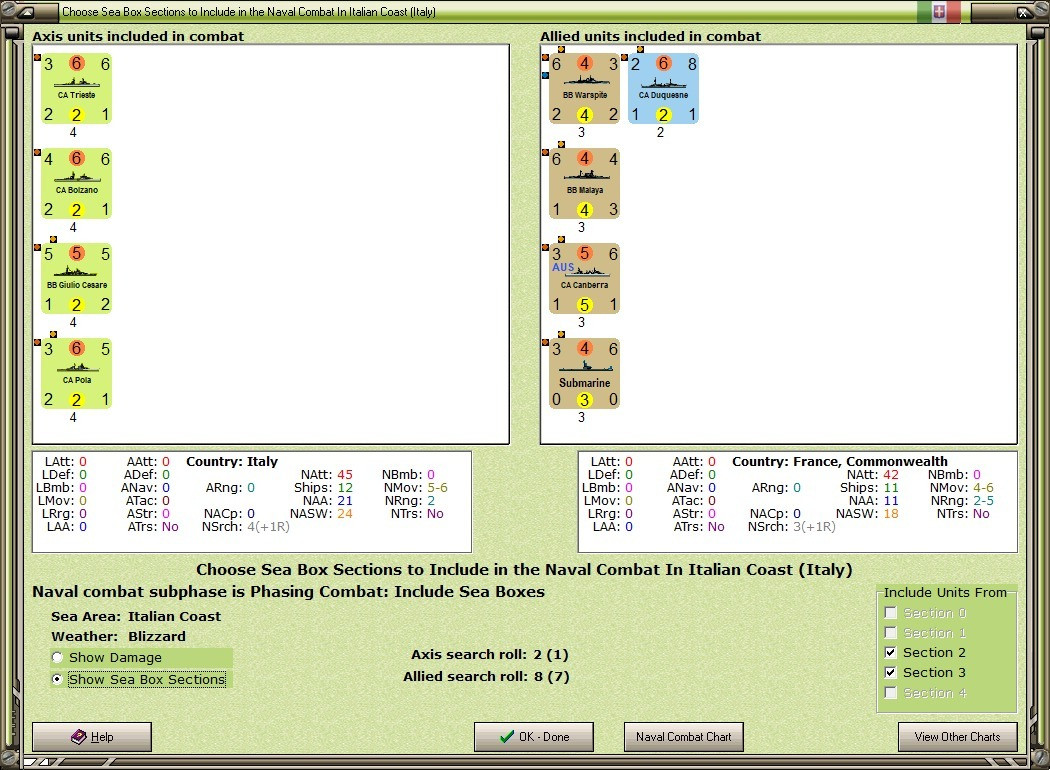Click the Allied NSrch value 3(+1R)

tap(814, 527)
